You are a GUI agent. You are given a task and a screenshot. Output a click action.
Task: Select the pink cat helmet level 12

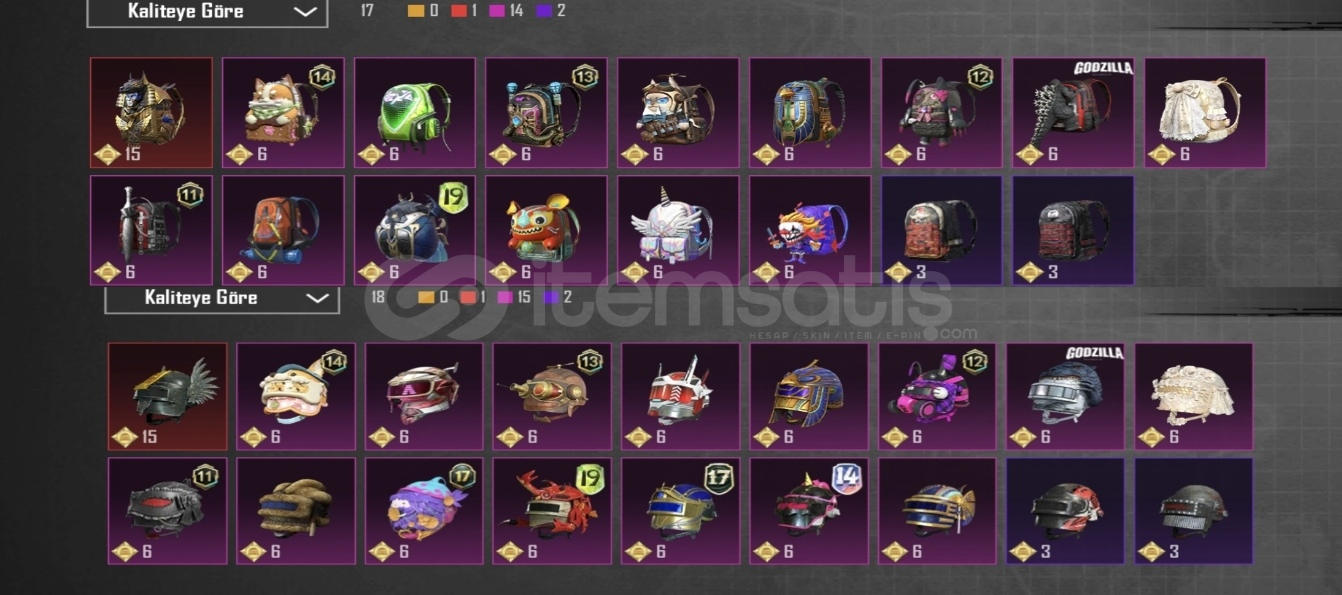click(937, 396)
